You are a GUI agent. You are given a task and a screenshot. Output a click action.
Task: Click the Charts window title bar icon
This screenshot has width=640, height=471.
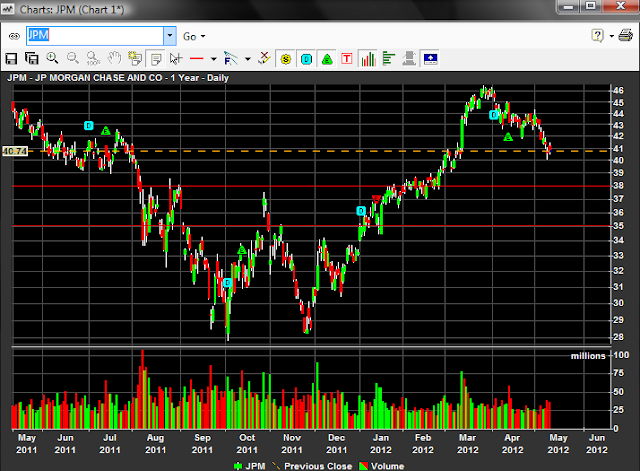[8, 9]
